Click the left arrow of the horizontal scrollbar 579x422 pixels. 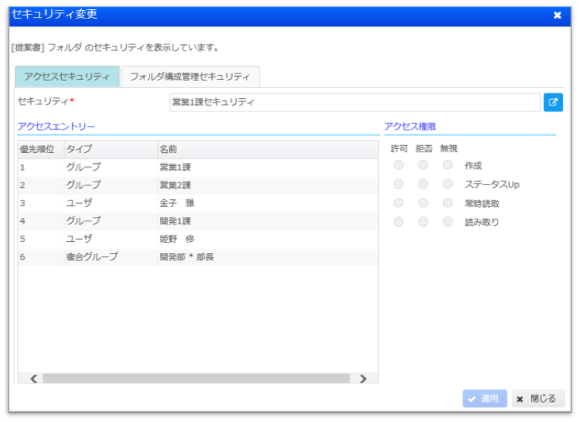(34, 378)
